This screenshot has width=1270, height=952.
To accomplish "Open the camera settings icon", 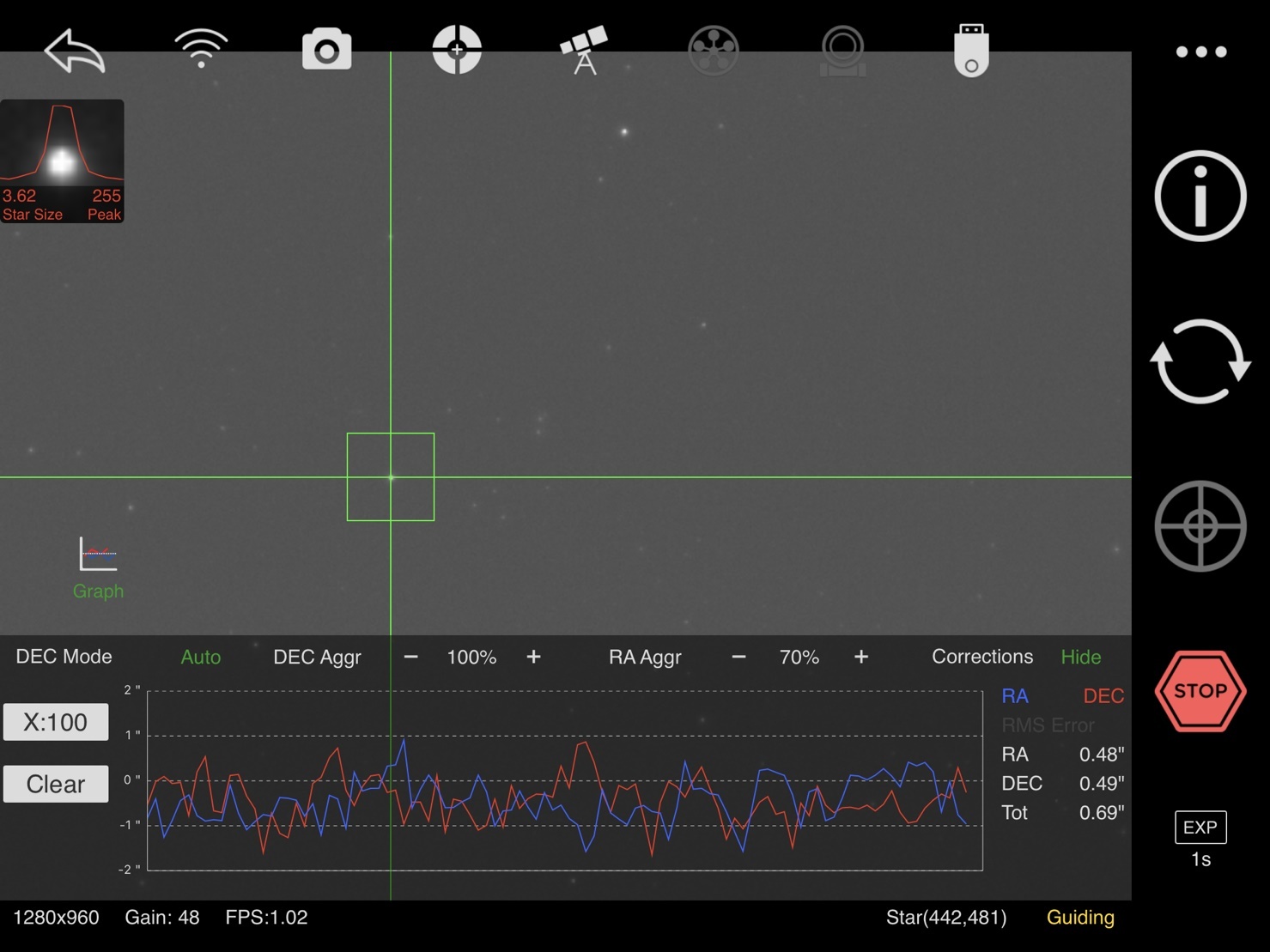I will click(x=326, y=50).
